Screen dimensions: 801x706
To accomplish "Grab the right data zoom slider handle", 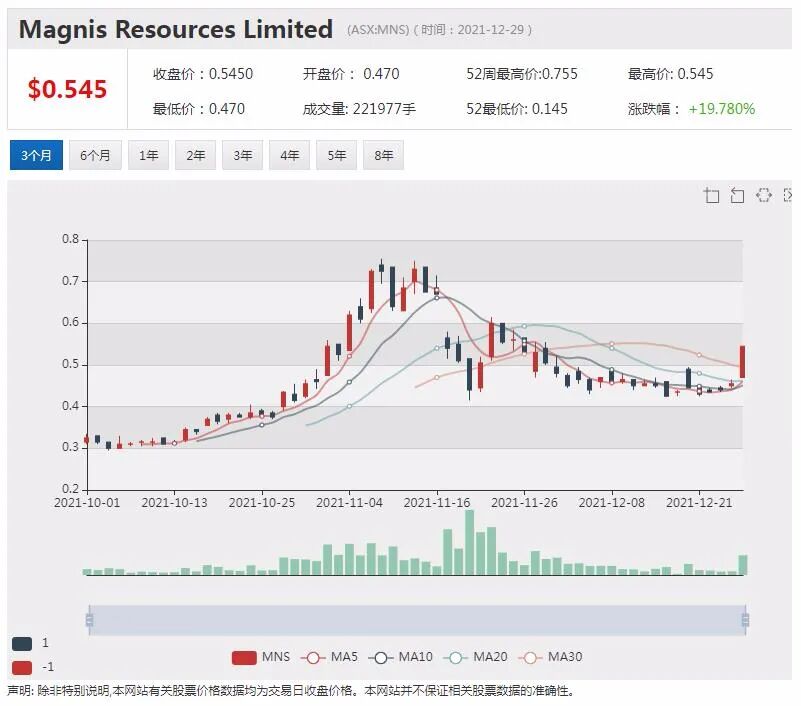I will click(x=745, y=620).
